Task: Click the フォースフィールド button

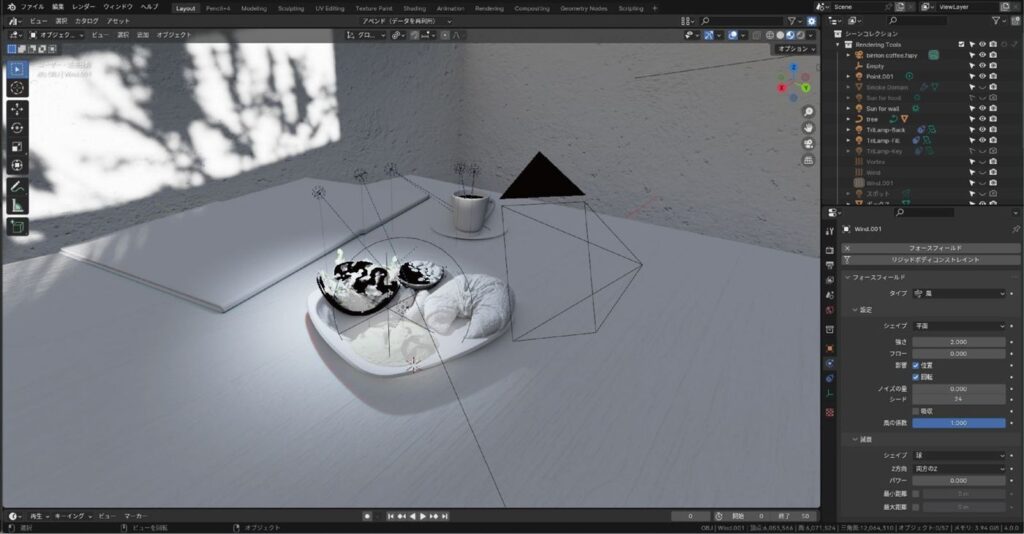Action: point(931,248)
